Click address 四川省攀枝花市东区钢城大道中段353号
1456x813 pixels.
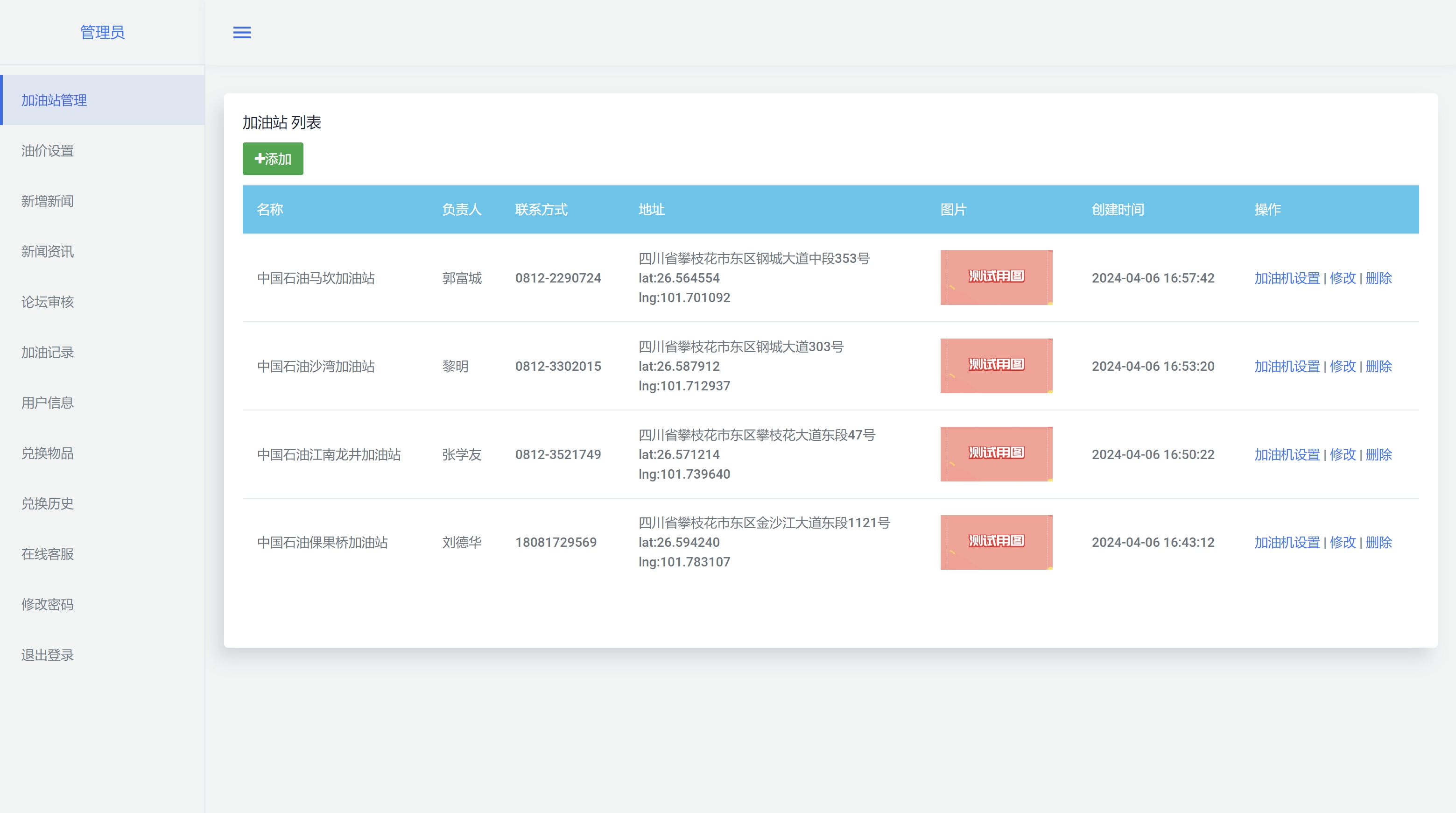click(x=754, y=258)
